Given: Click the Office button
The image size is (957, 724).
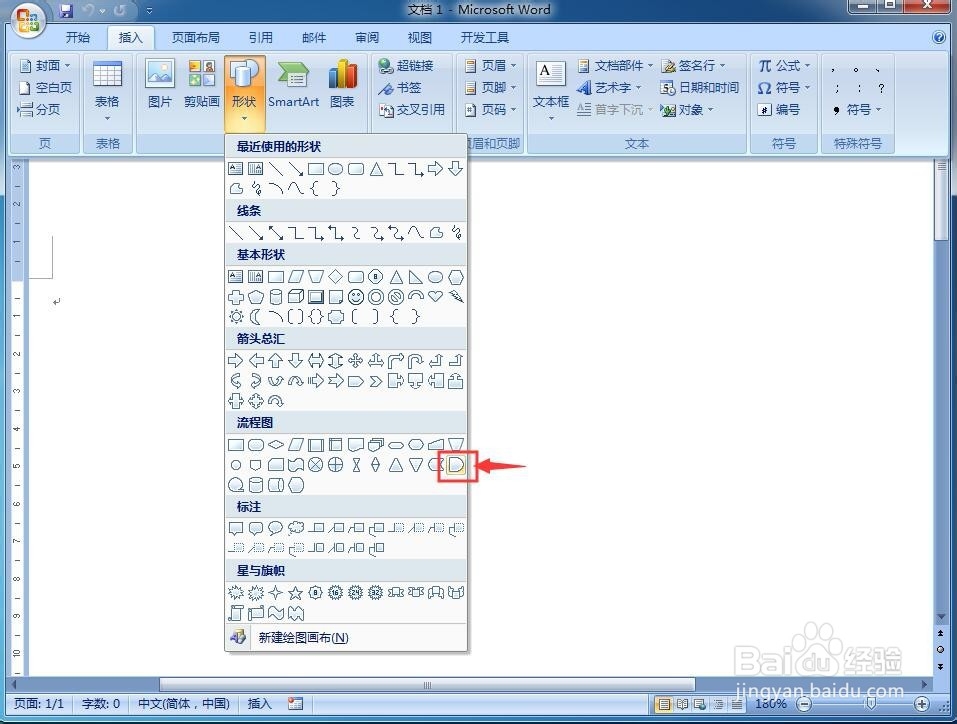Looking at the screenshot, I should (x=27, y=21).
